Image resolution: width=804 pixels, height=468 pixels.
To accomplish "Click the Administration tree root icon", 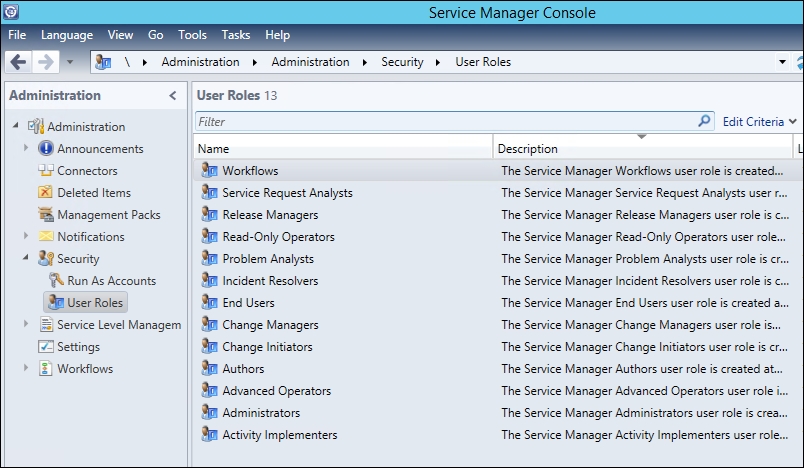I will pos(36,126).
